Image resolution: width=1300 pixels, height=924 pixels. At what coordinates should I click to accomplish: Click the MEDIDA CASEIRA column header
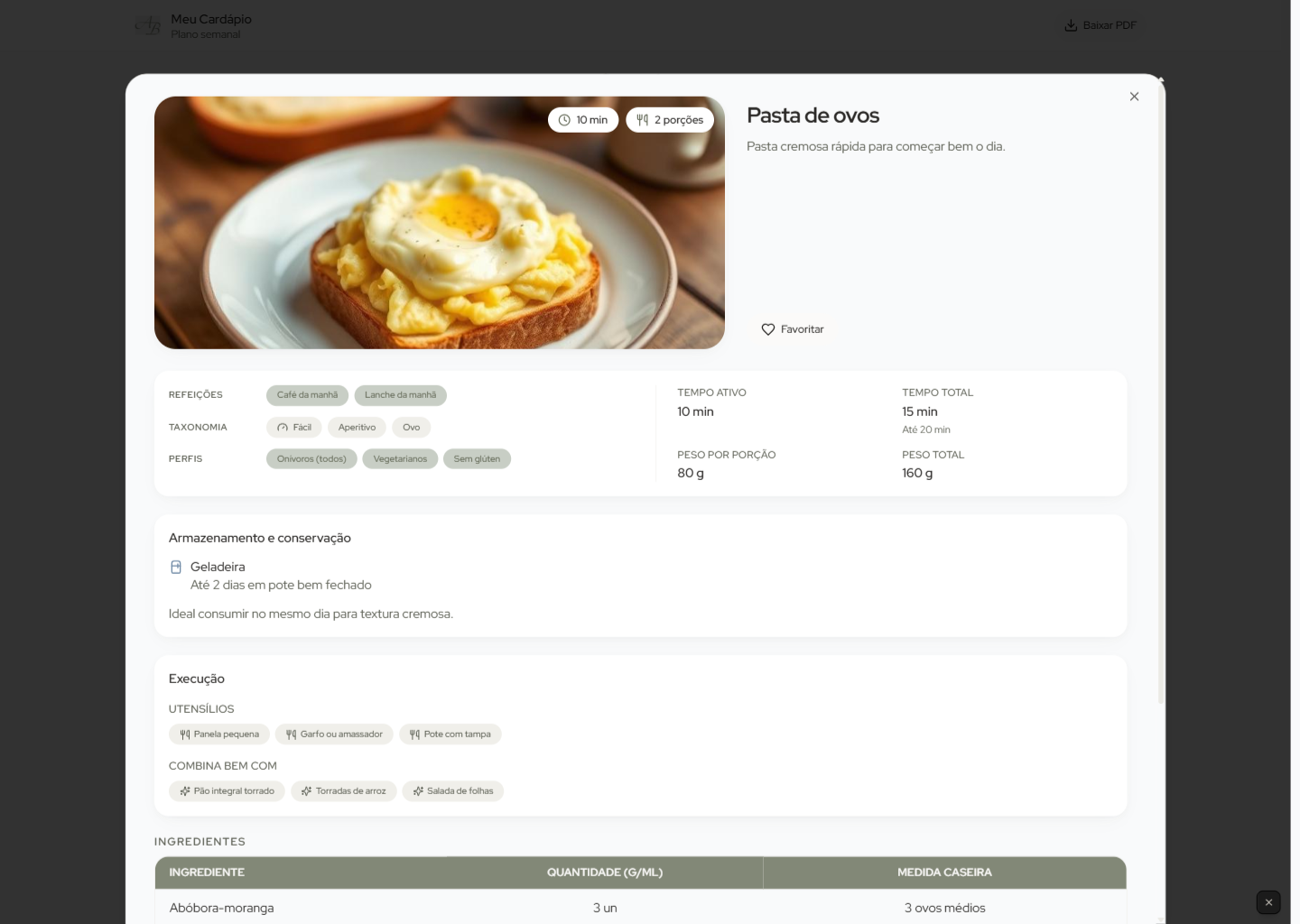[944, 873]
